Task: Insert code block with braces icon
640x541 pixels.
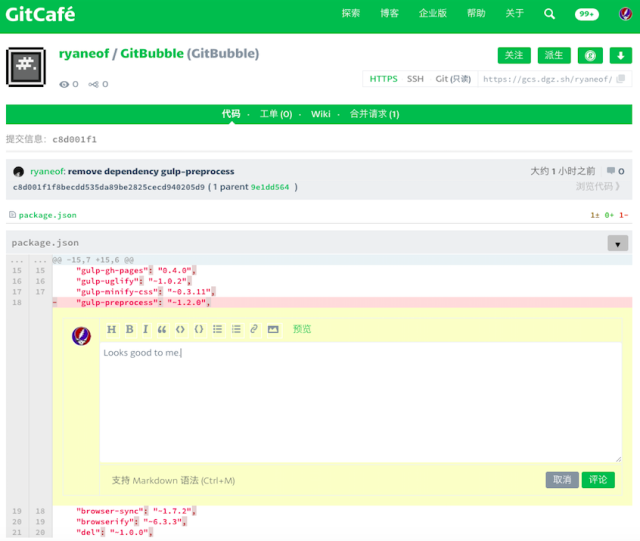Action: [x=199, y=329]
